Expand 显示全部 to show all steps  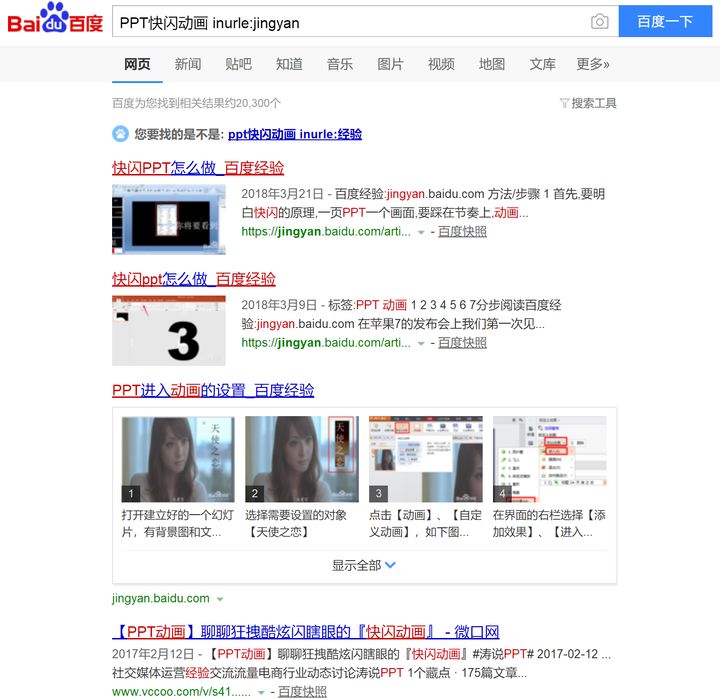[364, 565]
